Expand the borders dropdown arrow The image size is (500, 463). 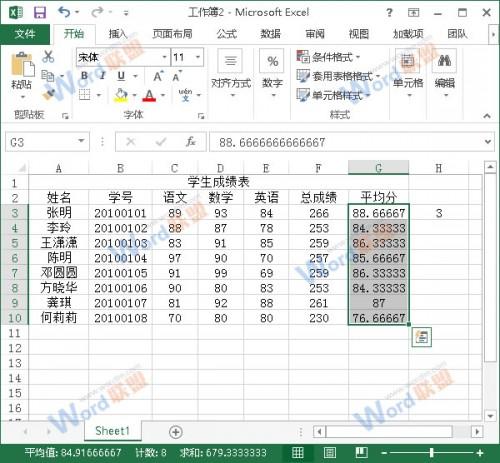(99, 95)
